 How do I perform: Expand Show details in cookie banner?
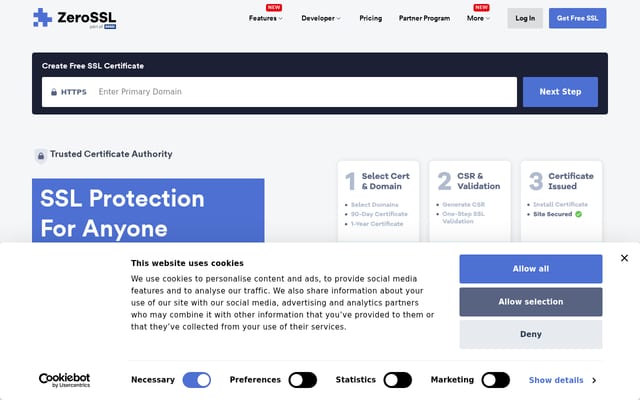tap(562, 380)
